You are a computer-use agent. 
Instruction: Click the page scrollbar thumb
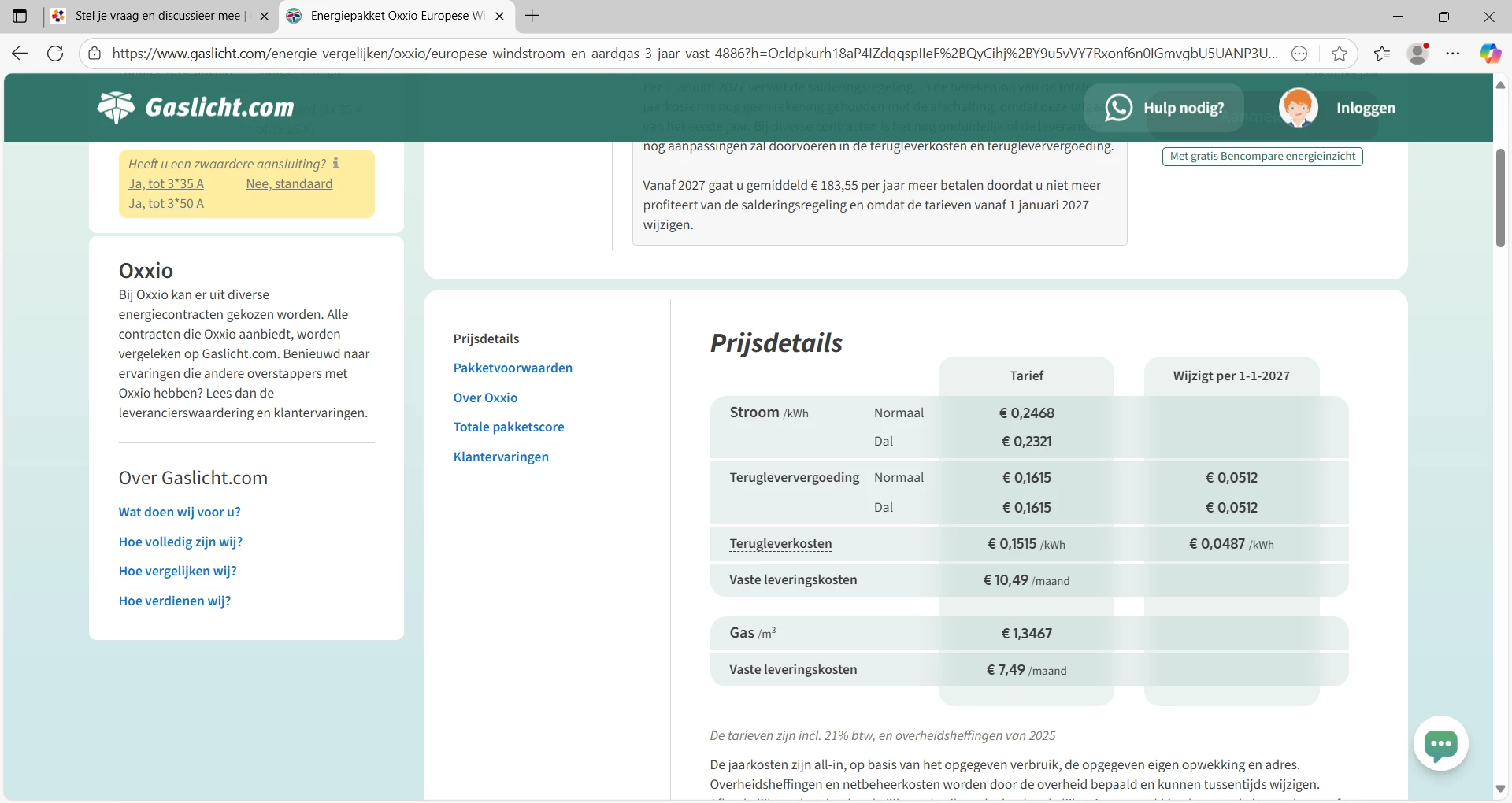[x=1500, y=198]
